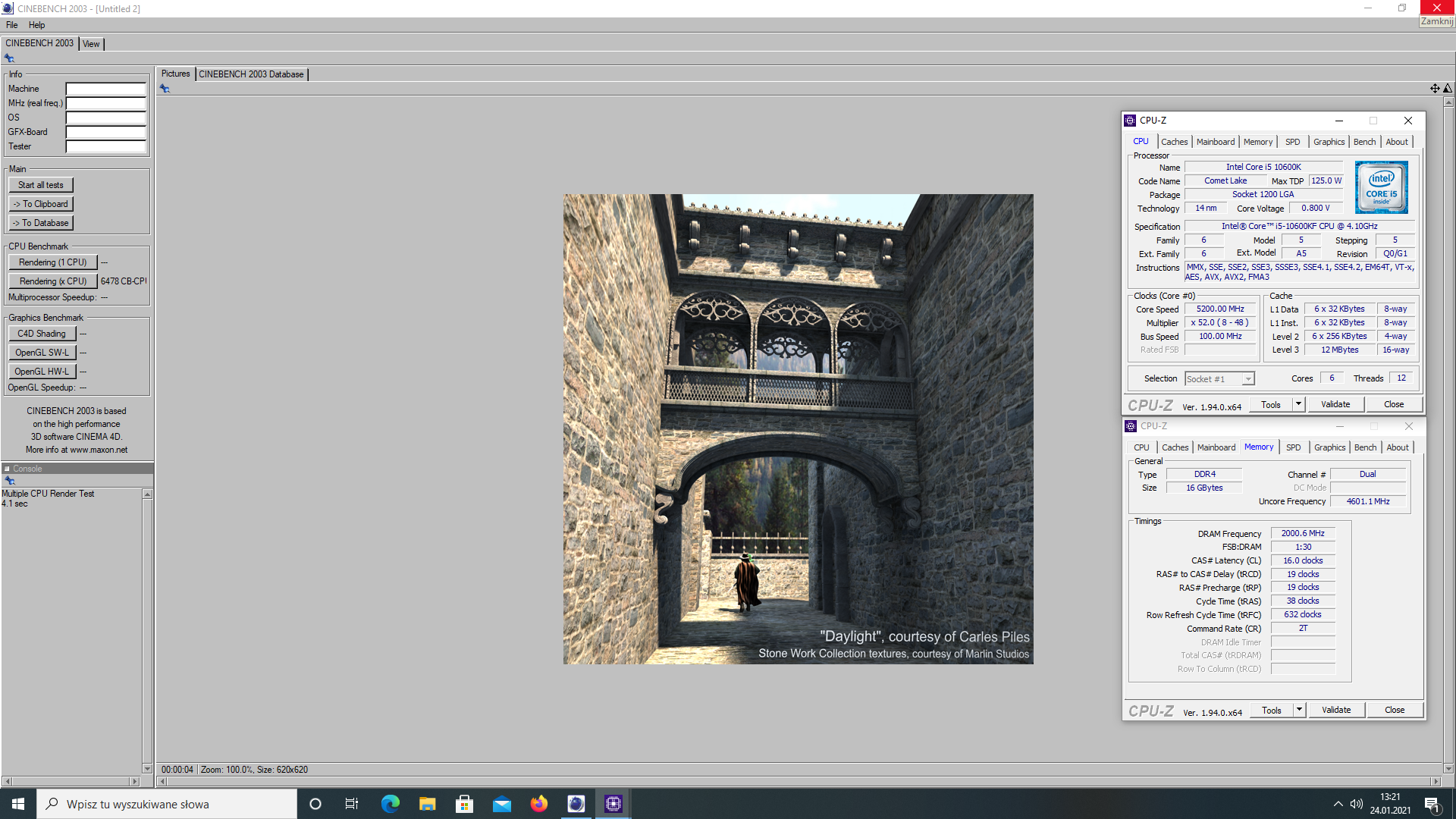Click the MHz (real freq.) input field
This screenshot has width=1456, height=819.
coord(105,103)
